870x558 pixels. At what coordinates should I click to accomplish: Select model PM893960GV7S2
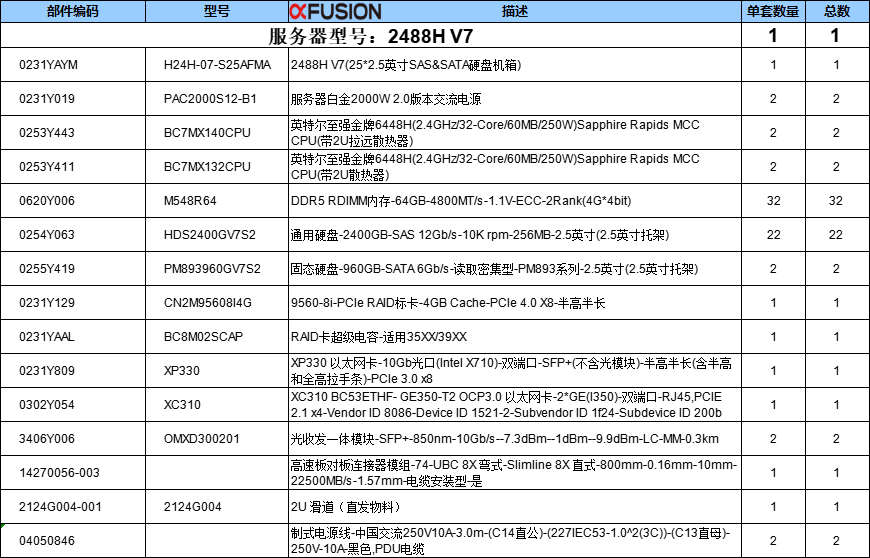coord(212,268)
